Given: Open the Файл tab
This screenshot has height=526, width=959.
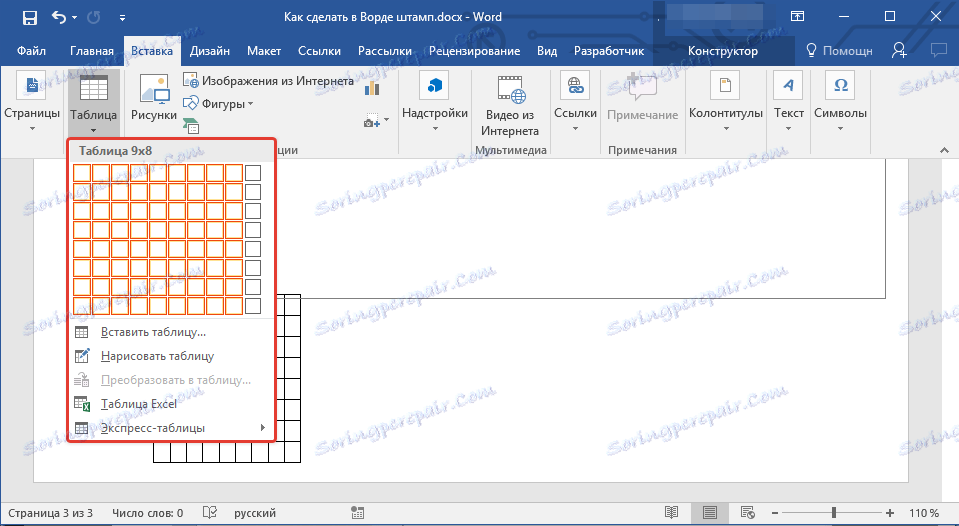Looking at the screenshot, I should pyautogui.click(x=31, y=51).
